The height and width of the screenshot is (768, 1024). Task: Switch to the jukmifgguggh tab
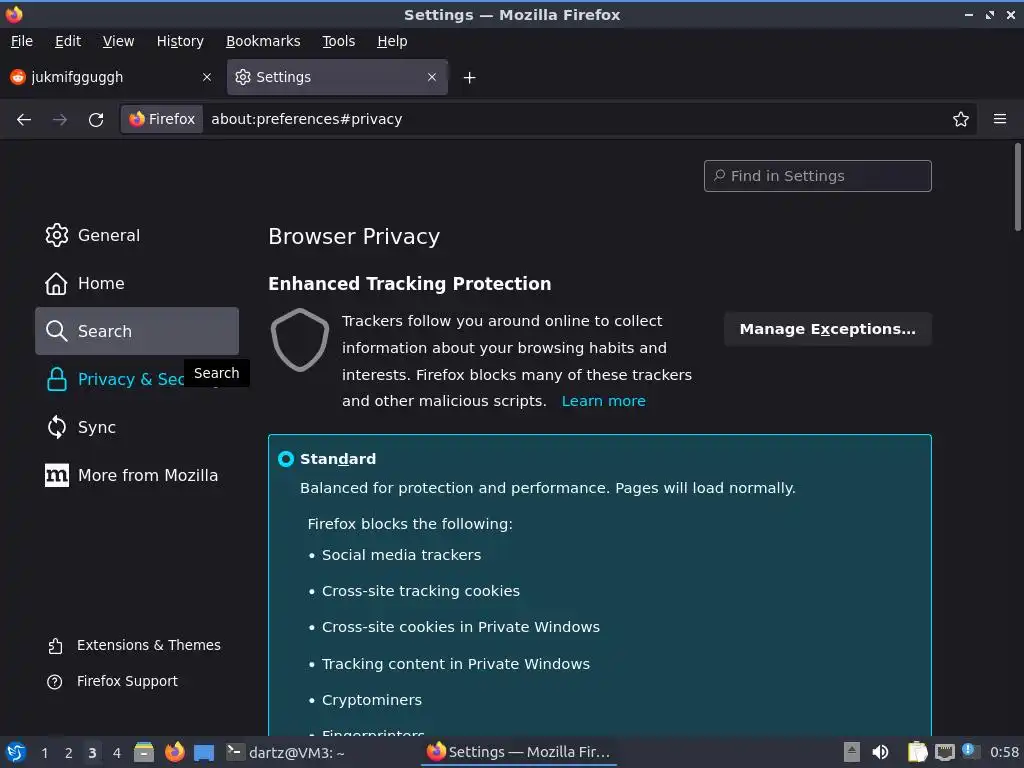point(111,77)
